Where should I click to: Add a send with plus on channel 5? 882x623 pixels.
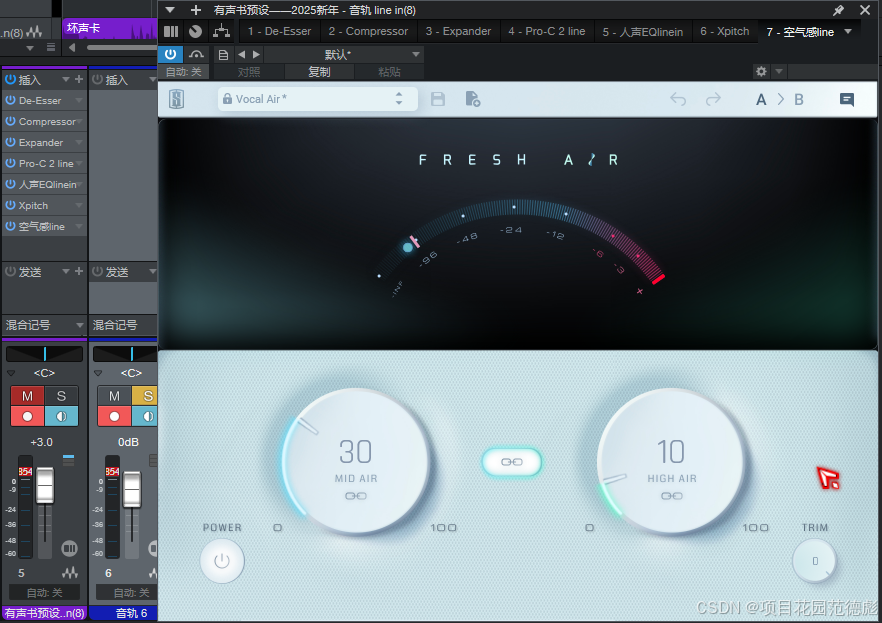pyautogui.click(x=79, y=272)
